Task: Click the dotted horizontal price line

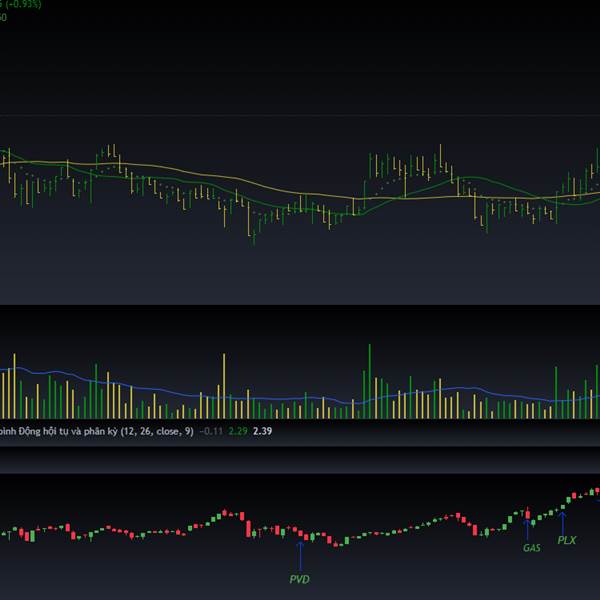Action: 300,115
